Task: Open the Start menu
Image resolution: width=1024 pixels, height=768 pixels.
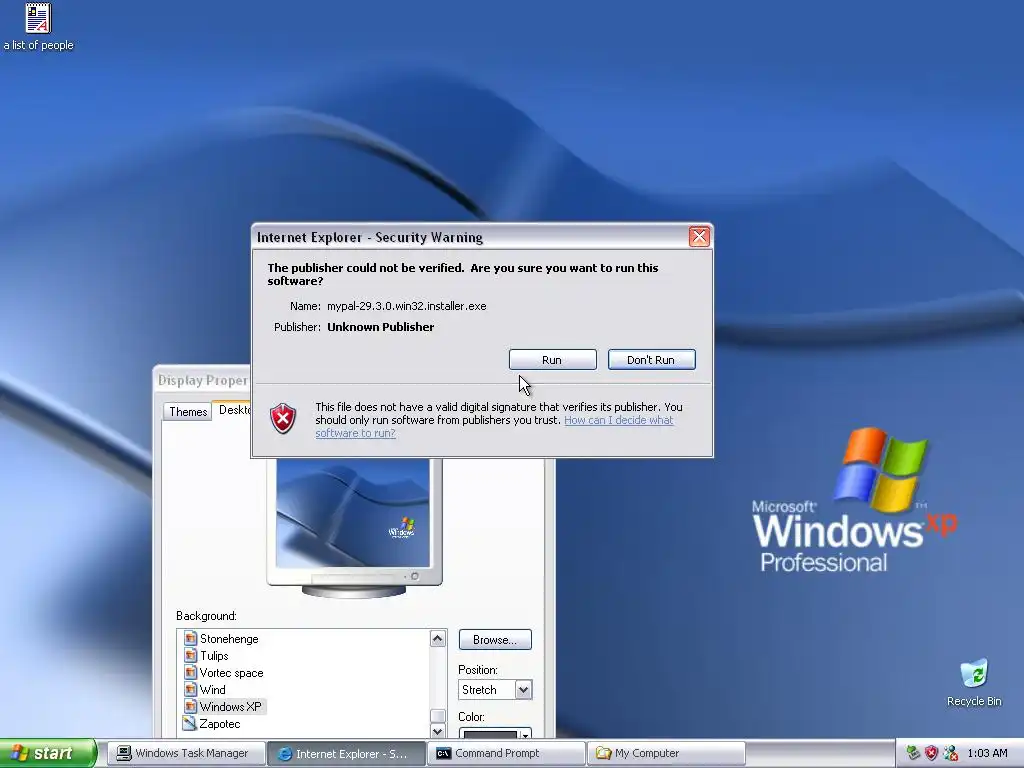Action: pyautogui.click(x=47, y=753)
